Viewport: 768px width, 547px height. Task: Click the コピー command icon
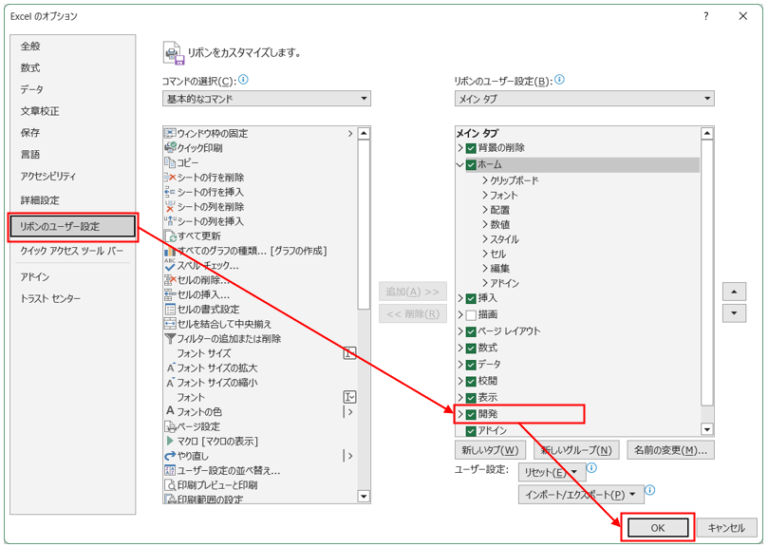(170, 162)
